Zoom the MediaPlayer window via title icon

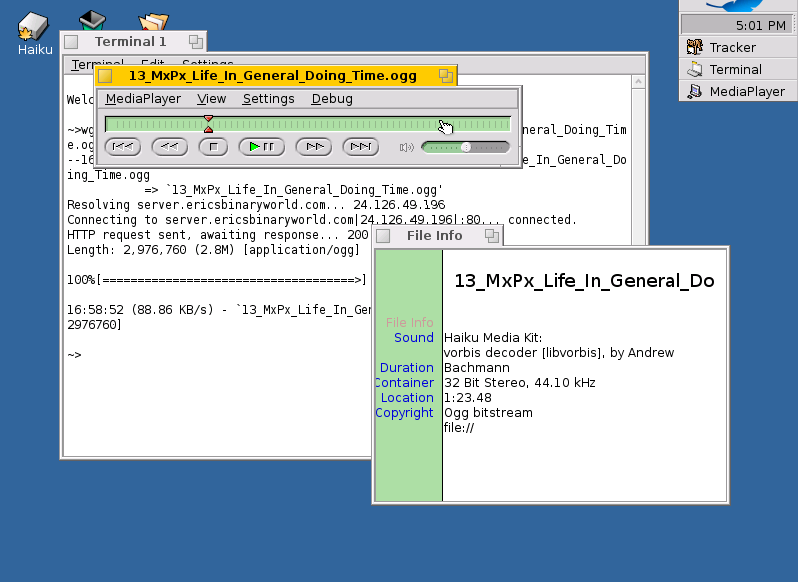pos(446,76)
